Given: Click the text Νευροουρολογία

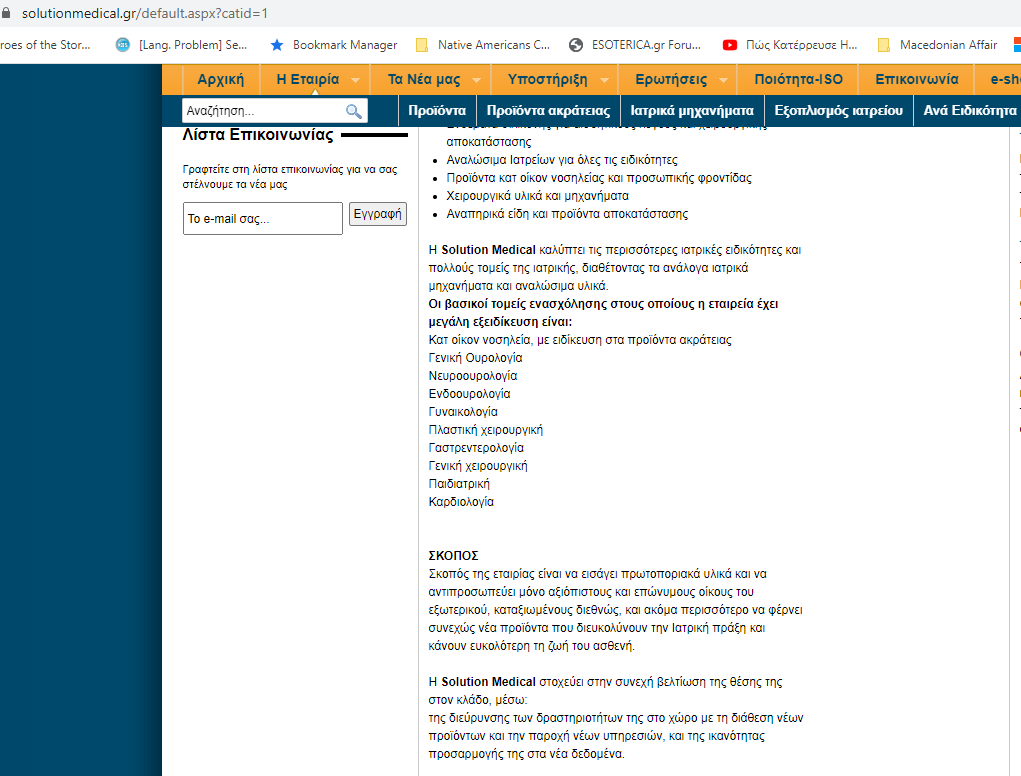Looking at the screenshot, I should coord(473,376).
